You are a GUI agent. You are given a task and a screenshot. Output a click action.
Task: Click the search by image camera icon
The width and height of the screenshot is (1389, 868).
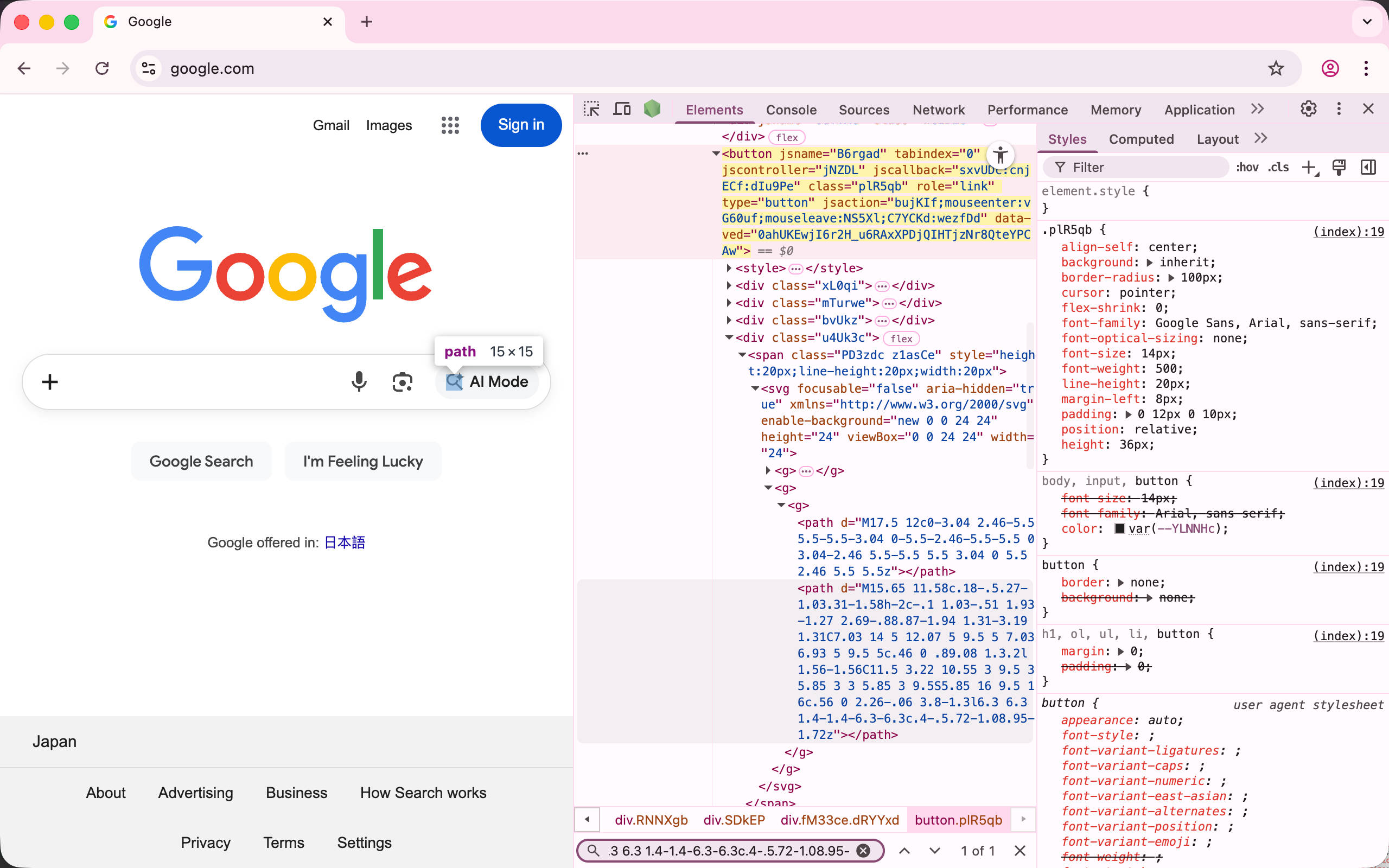coord(403,382)
